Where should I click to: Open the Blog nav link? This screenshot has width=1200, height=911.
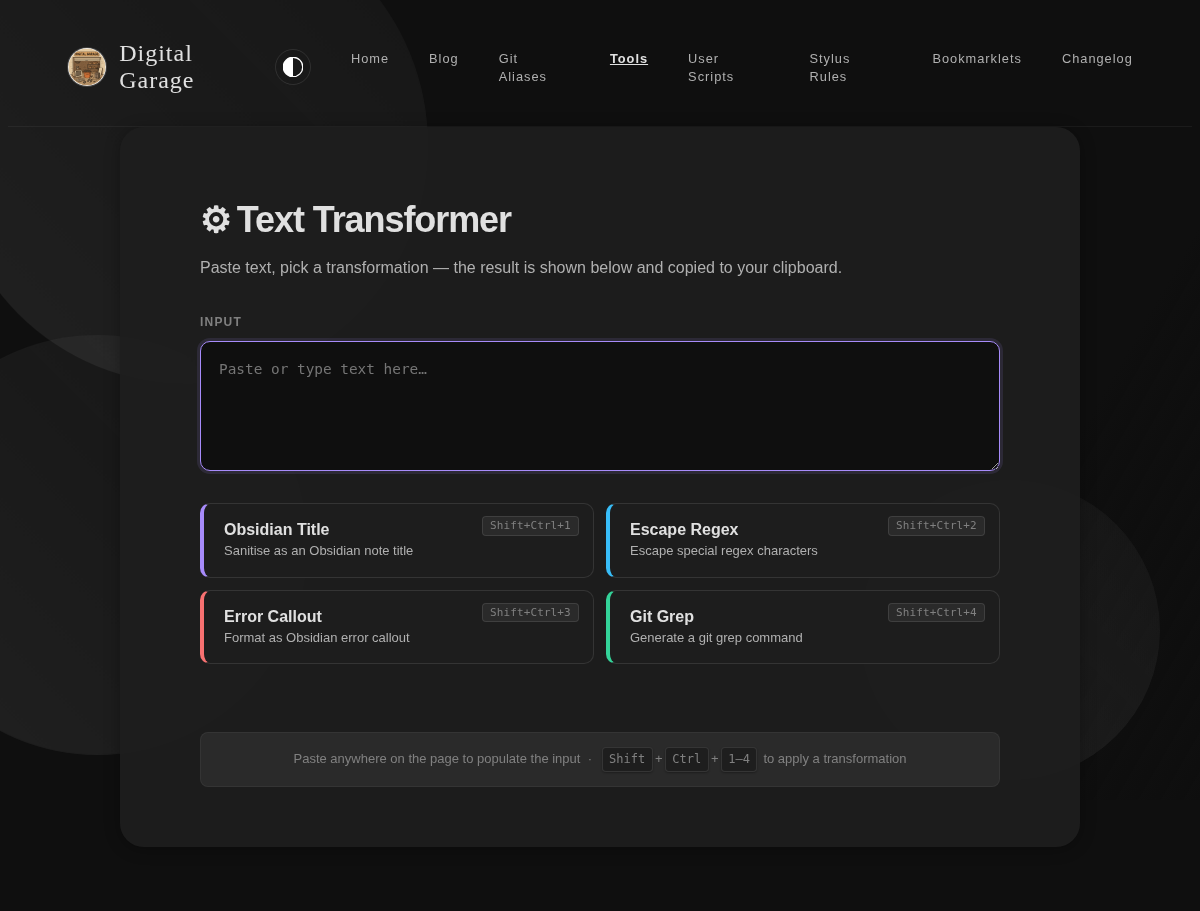444,59
